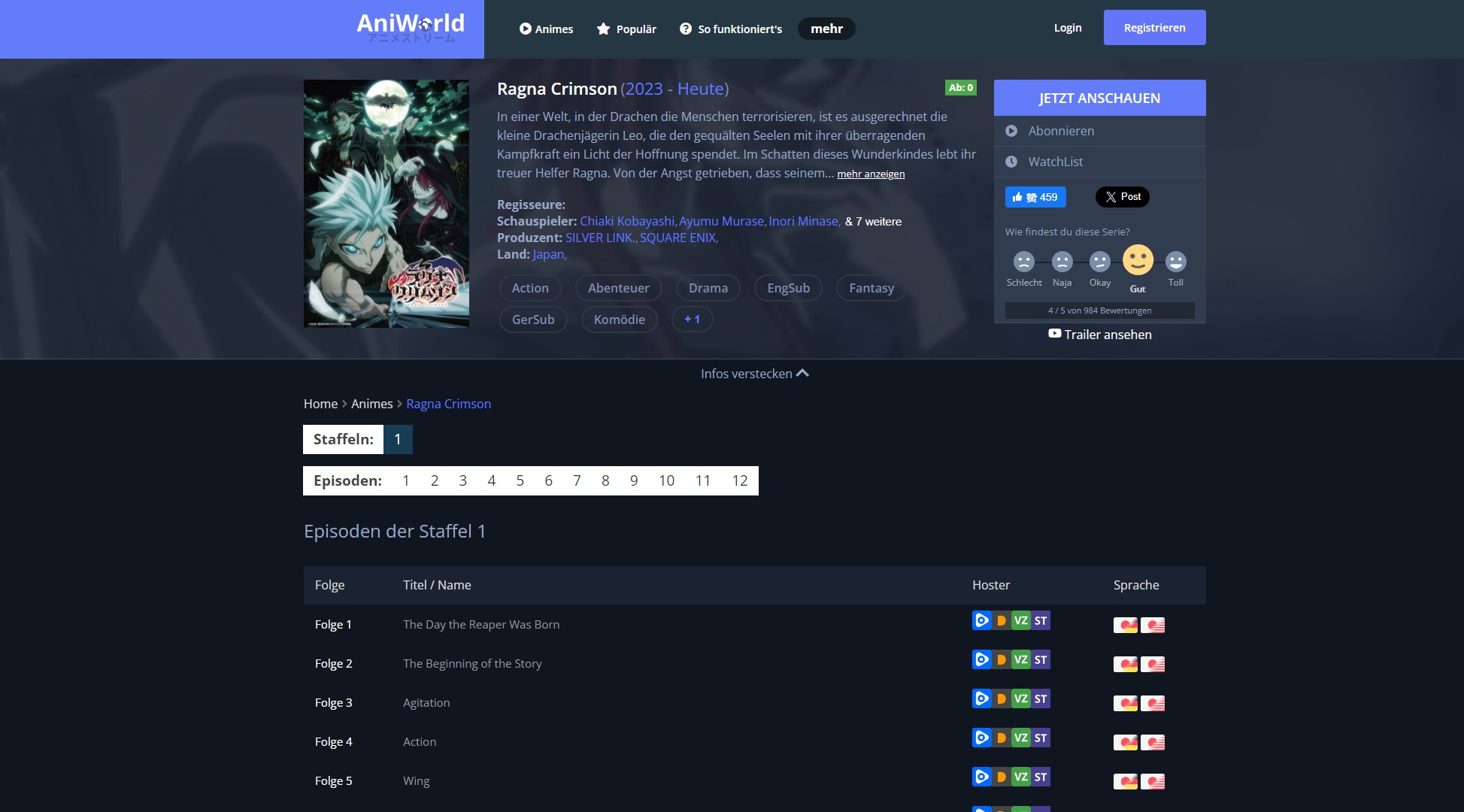
Task: Open the Populär menu item
Action: click(626, 29)
